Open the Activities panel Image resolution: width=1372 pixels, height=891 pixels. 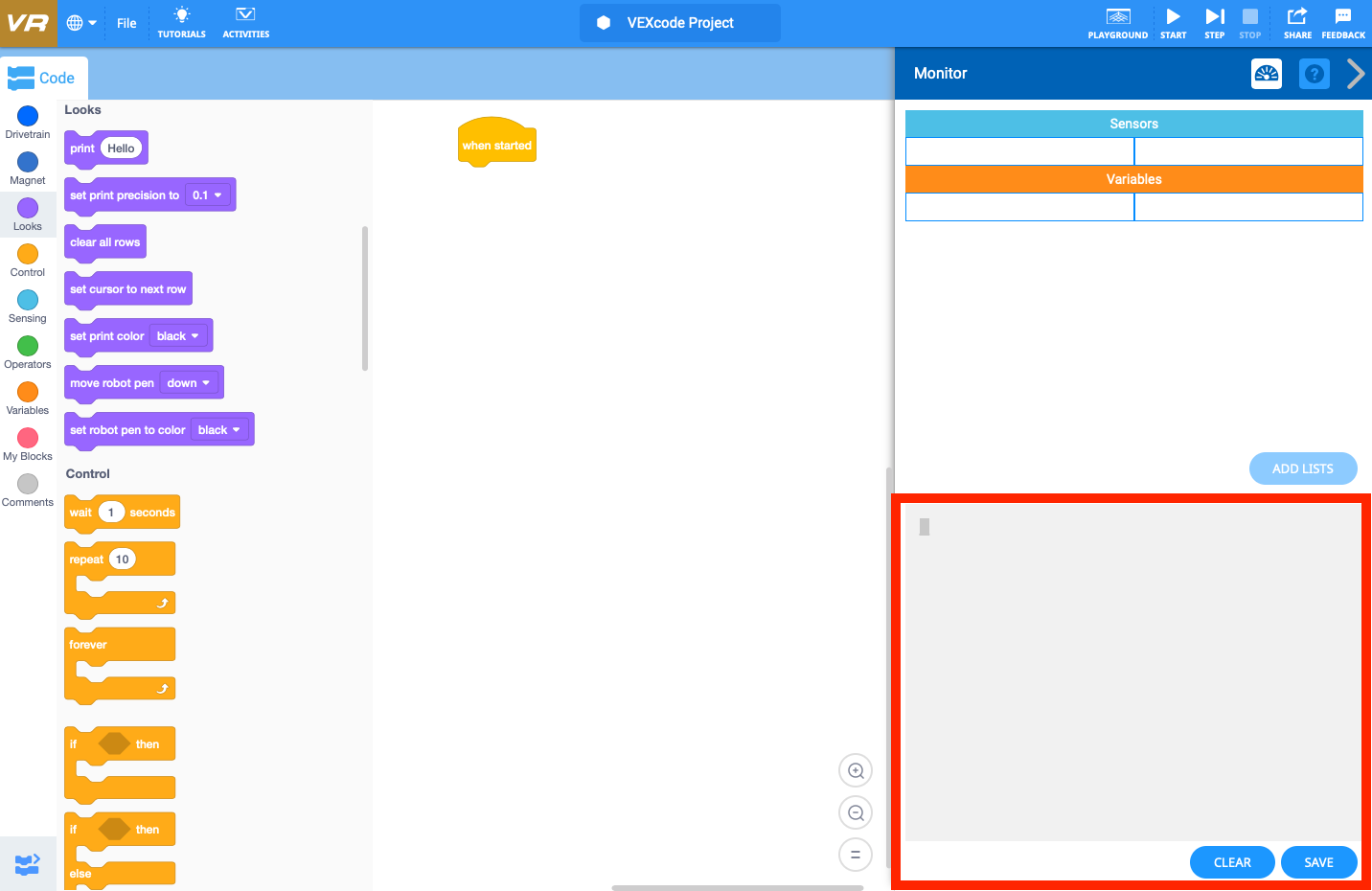coord(245,22)
